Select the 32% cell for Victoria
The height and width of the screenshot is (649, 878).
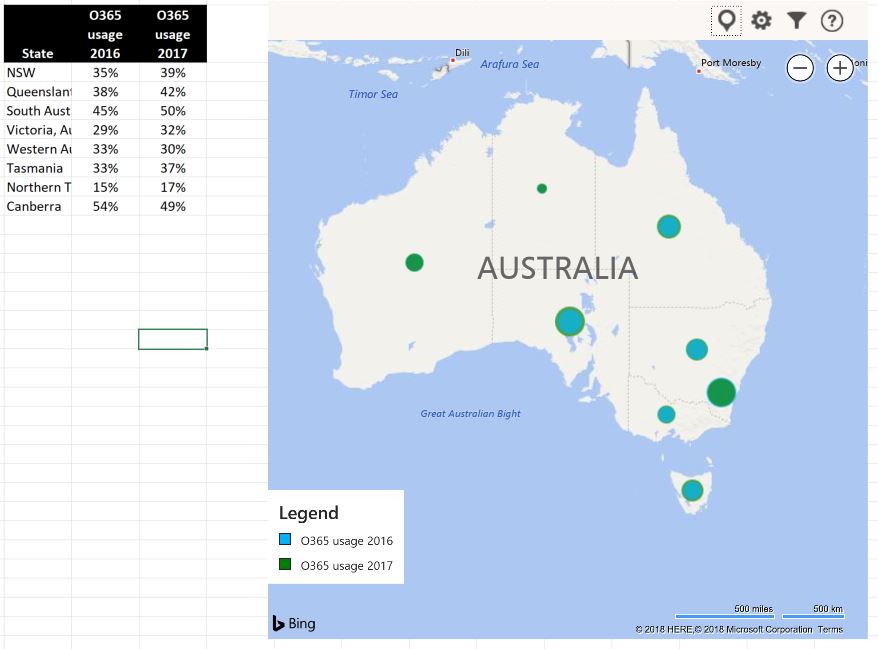172,129
